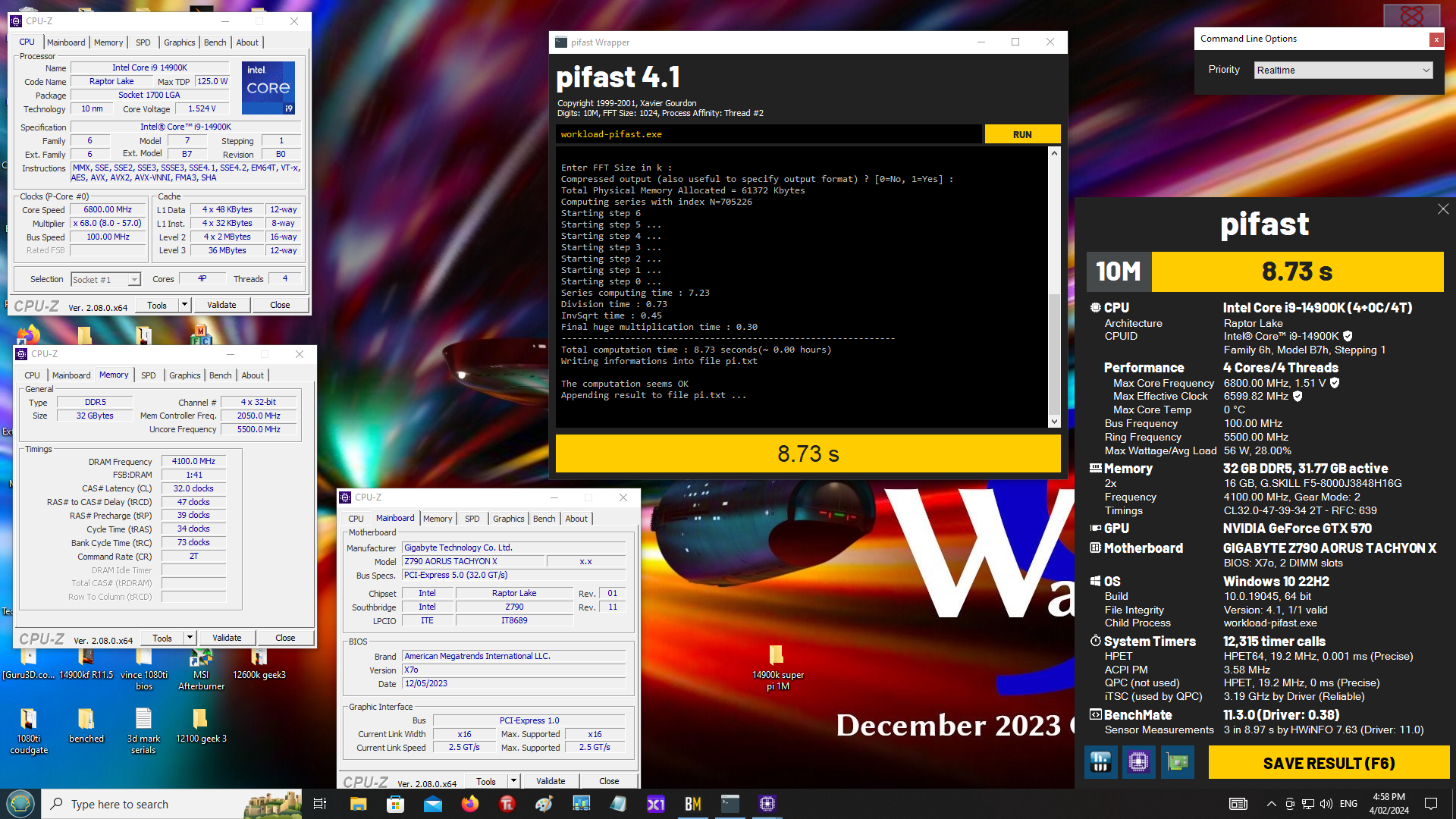This screenshot has width=1456, height=819.
Task: Show hidden system tray icons chevron
Action: pos(1271,804)
